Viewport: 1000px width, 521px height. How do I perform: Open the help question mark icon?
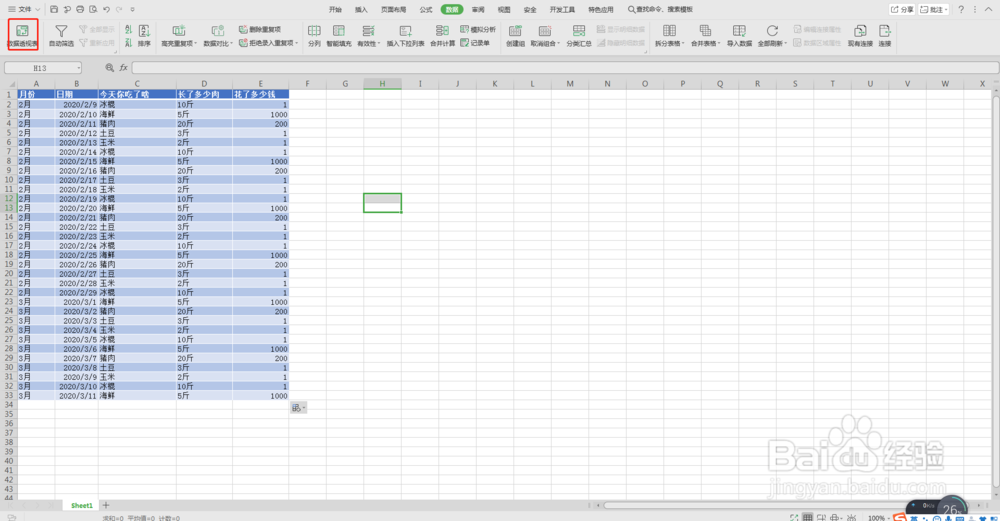tap(961, 10)
